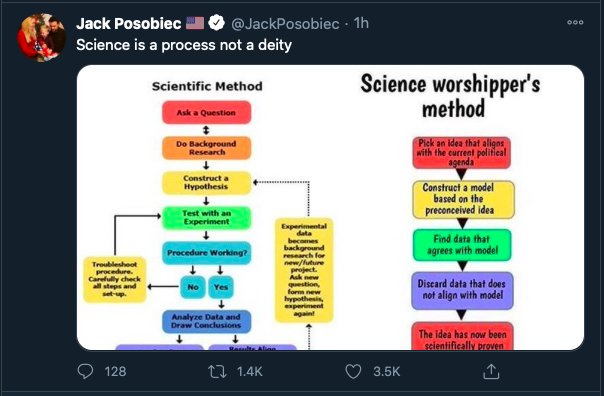This screenshot has height=396, width=604.
Task: Click the red Ask a Question box
Action: tap(206, 112)
